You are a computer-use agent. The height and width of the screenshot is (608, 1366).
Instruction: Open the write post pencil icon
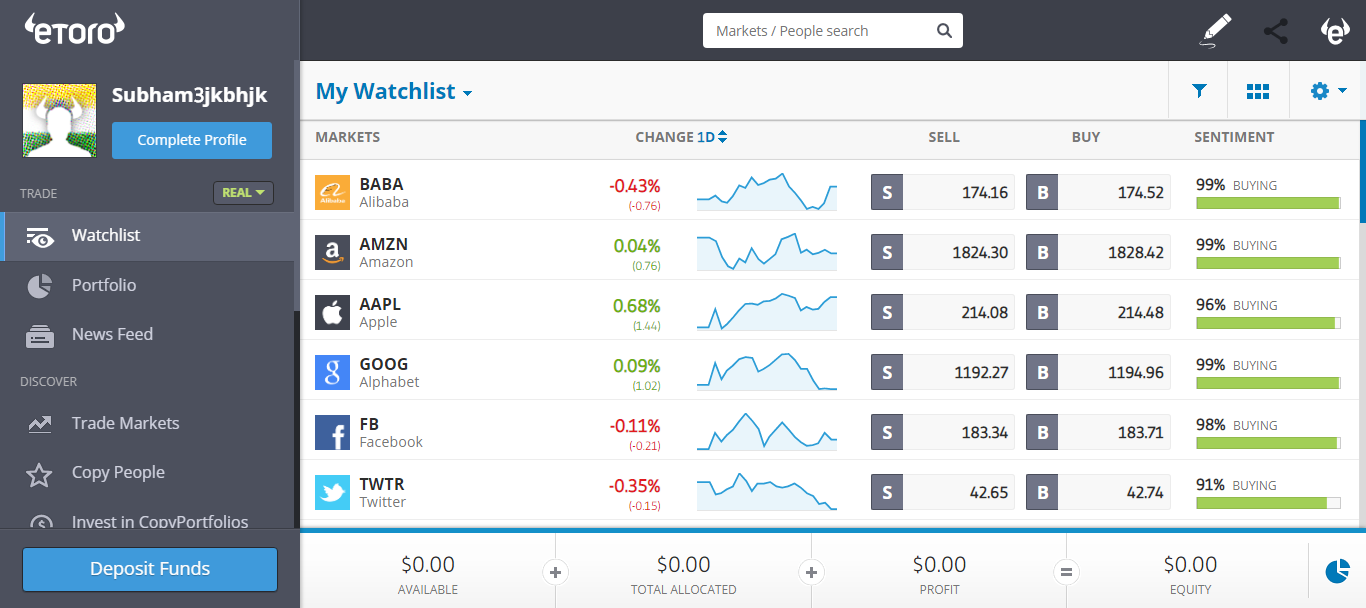point(1216,31)
